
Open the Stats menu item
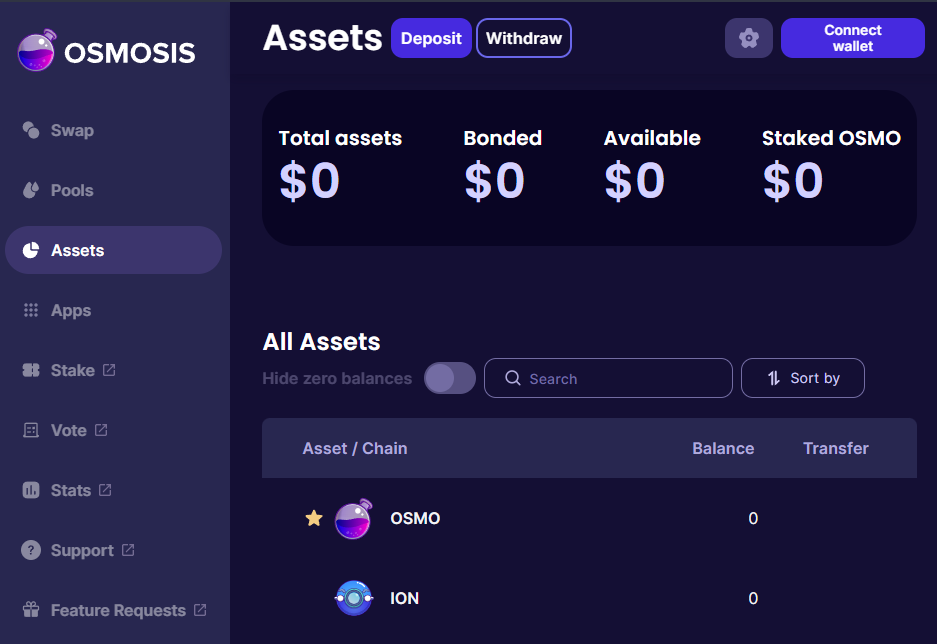pyautogui.click(x=70, y=490)
